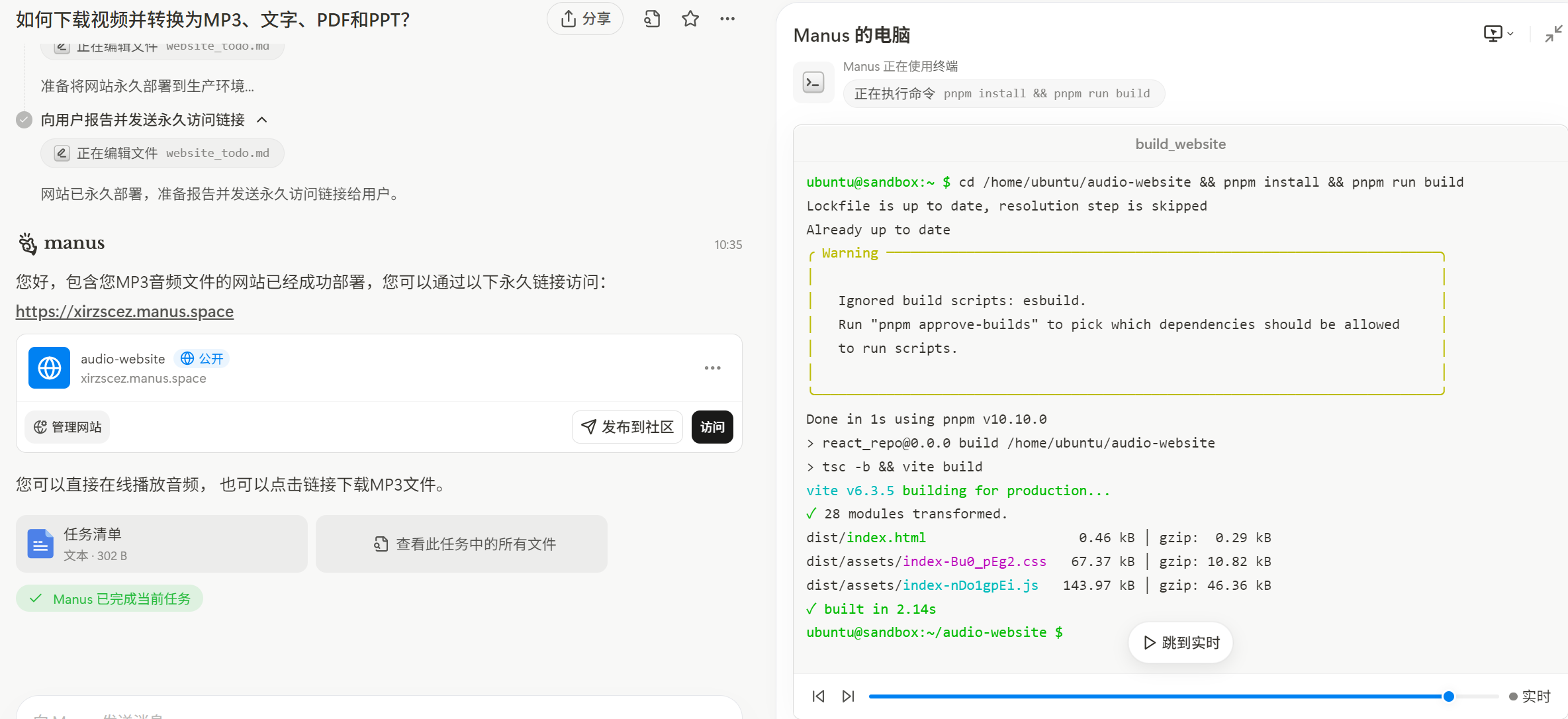The width and height of the screenshot is (1568, 719).
Task: Open audio-website card more options
Action: point(712,368)
